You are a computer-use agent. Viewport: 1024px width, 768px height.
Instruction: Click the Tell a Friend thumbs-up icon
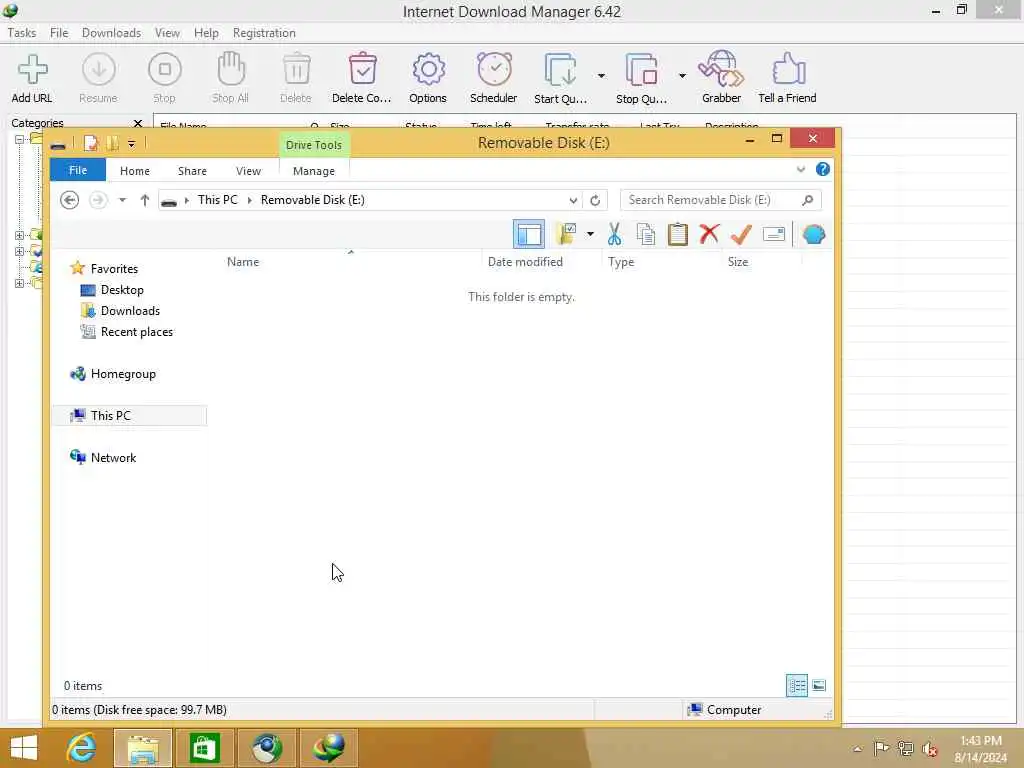tap(788, 78)
